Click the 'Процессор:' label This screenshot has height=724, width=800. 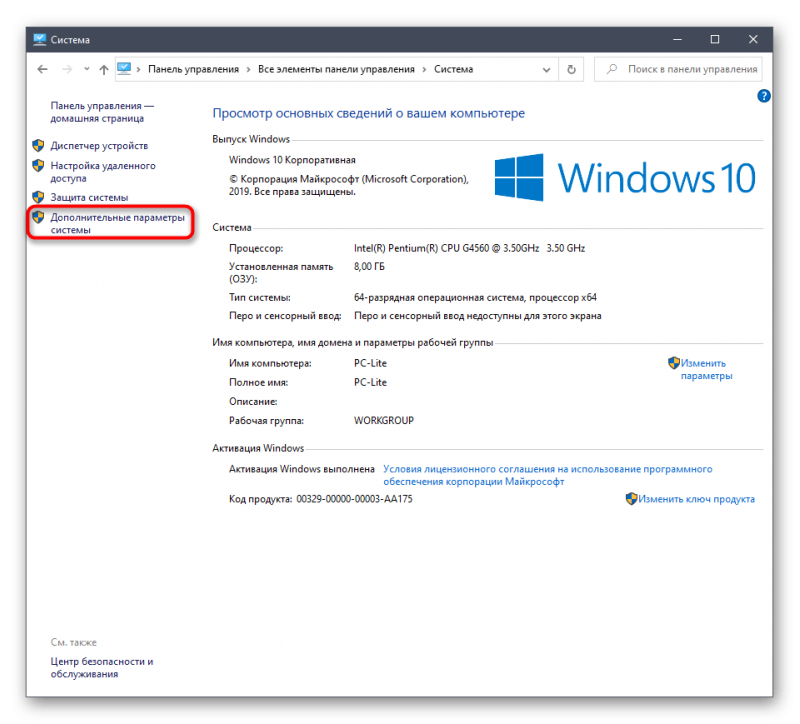coord(256,248)
